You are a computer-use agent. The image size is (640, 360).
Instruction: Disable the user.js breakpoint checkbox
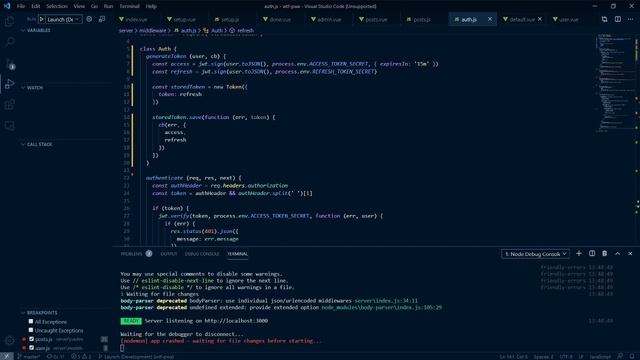(31, 348)
